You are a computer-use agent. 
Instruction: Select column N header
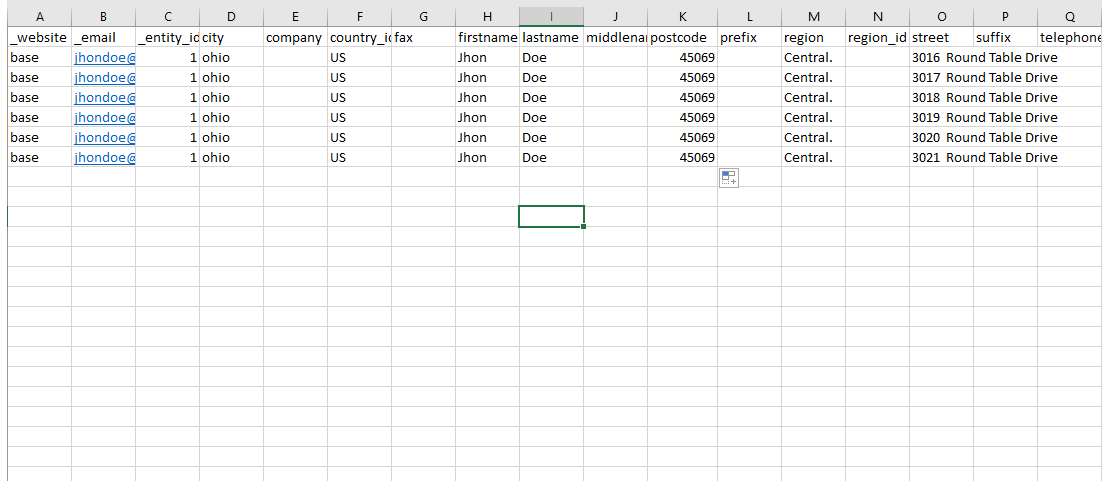point(877,17)
